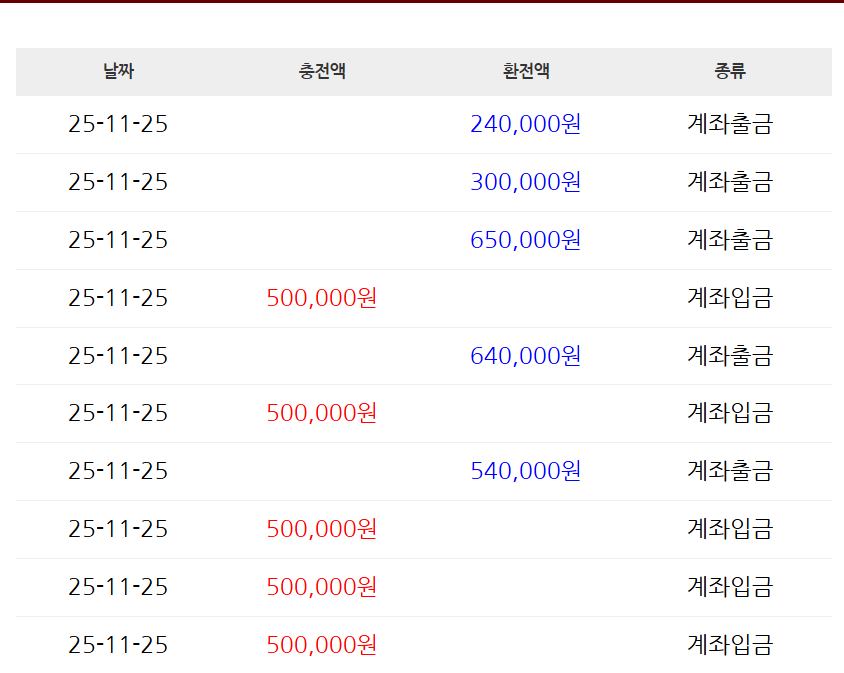This screenshot has width=844, height=673.
Task: Click the 640,000원 withdrawal amount
Action: pyautogui.click(x=526, y=356)
